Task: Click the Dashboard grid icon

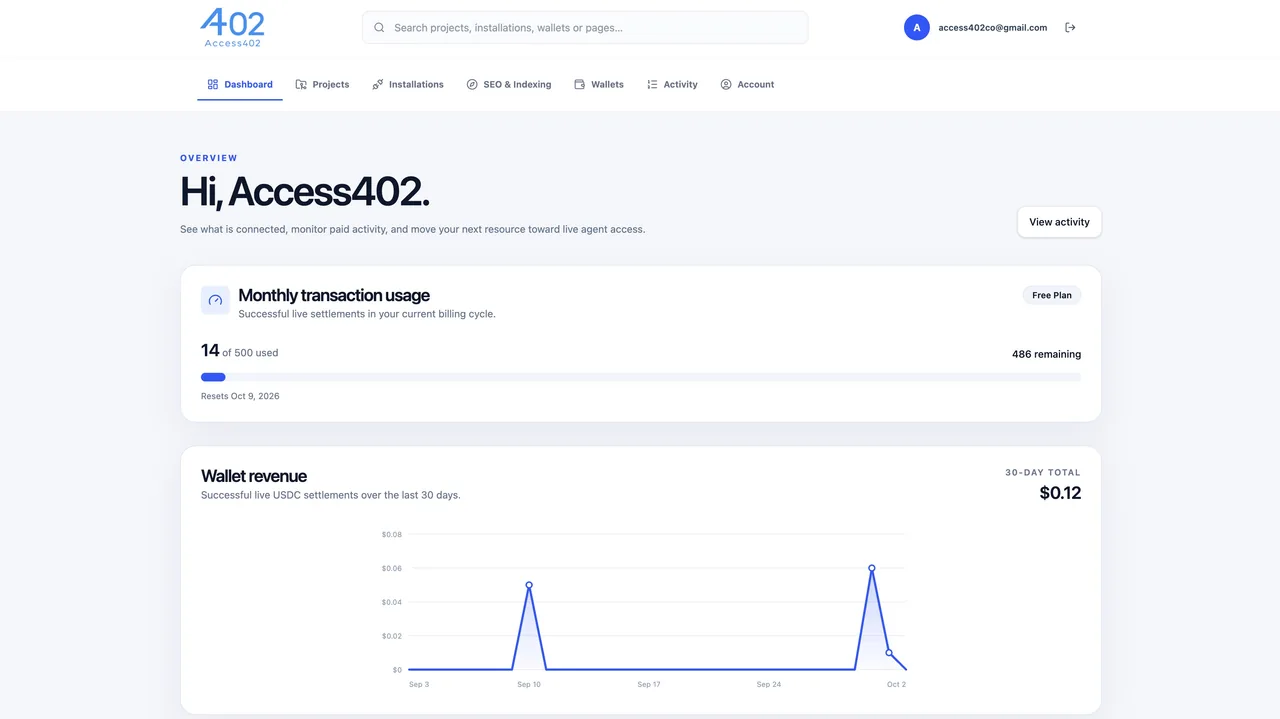Action: tap(213, 85)
